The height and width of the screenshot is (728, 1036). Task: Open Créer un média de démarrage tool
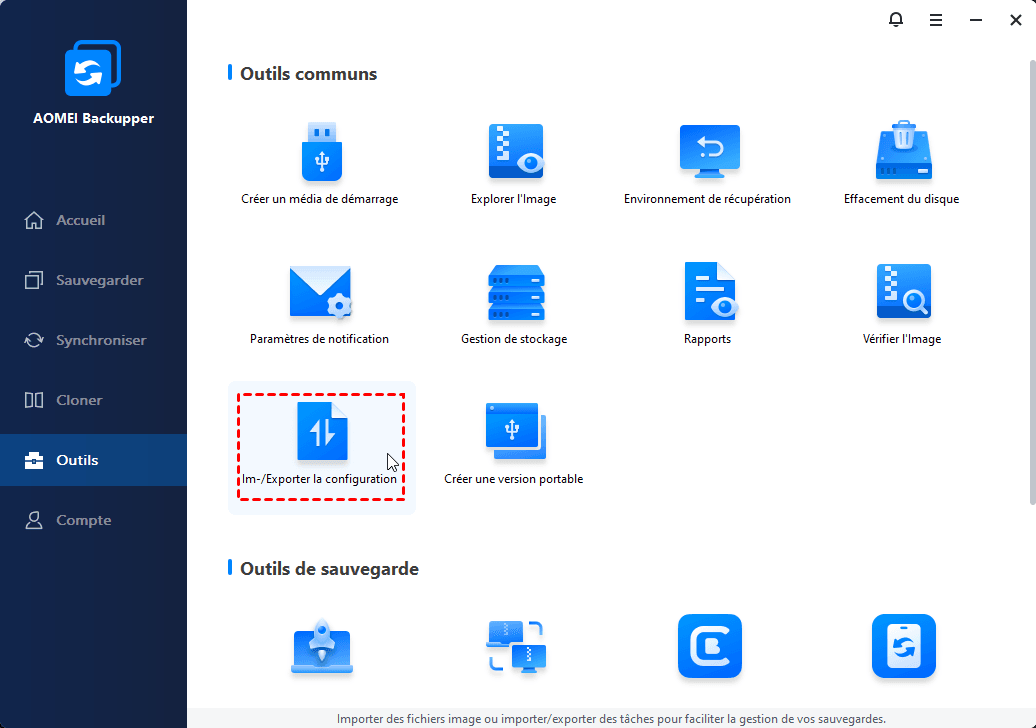click(x=320, y=163)
